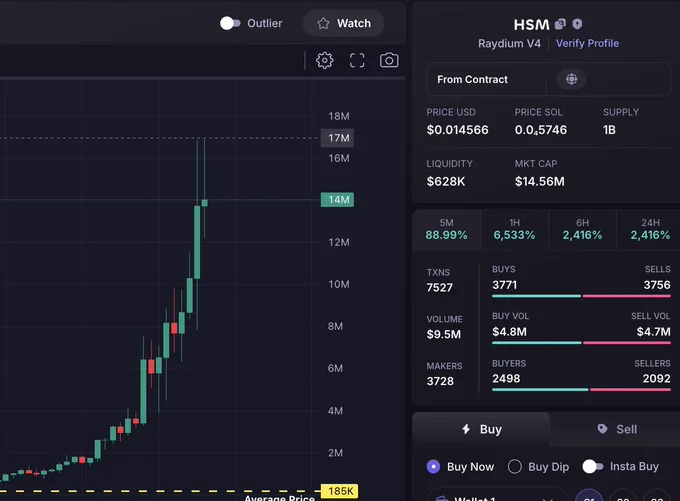
Task: Take chart snapshot camera icon
Action: (389, 60)
